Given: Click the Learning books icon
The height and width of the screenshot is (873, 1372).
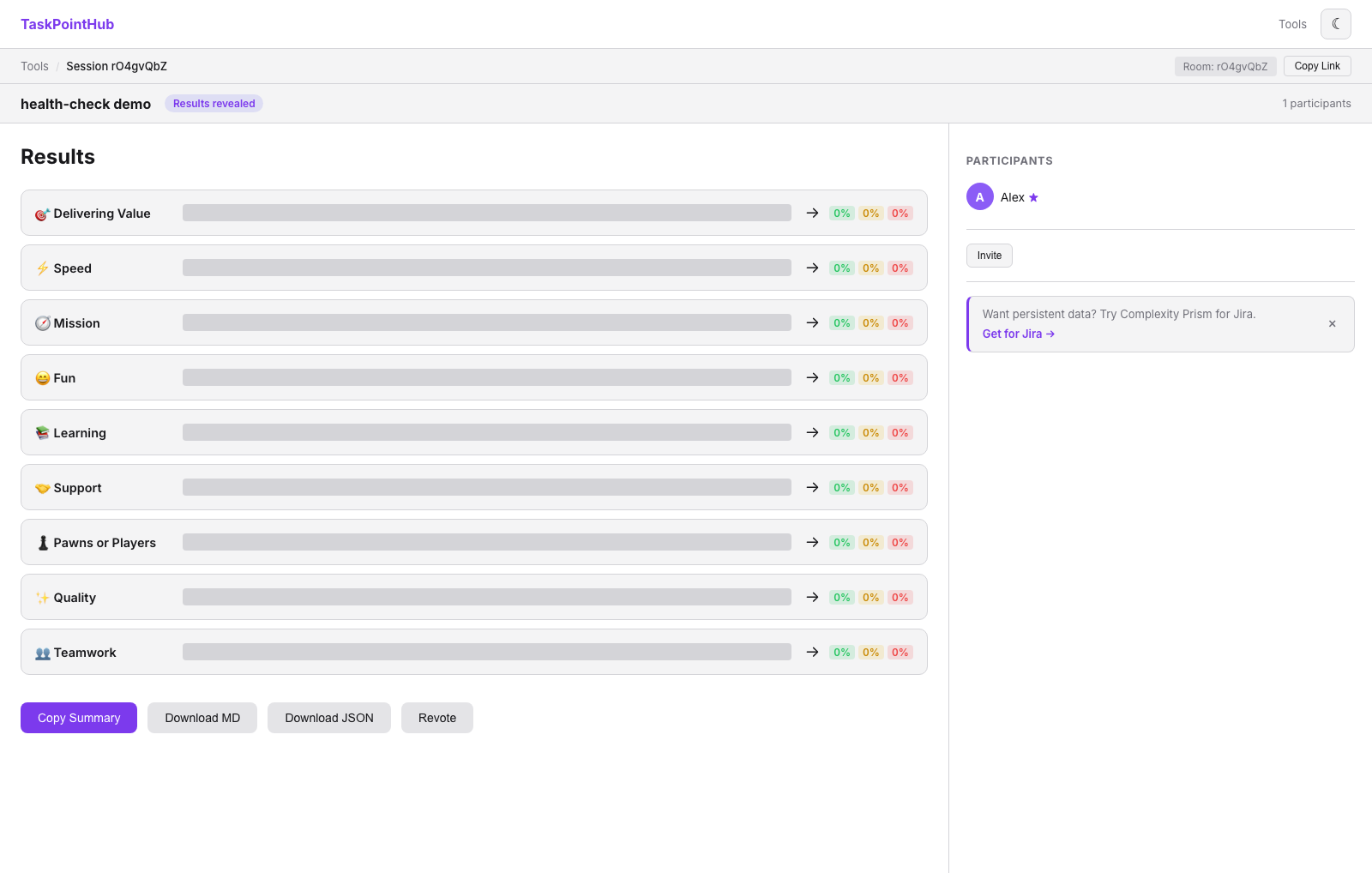Looking at the screenshot, I should pyautogui.click(x=42, y=433).
